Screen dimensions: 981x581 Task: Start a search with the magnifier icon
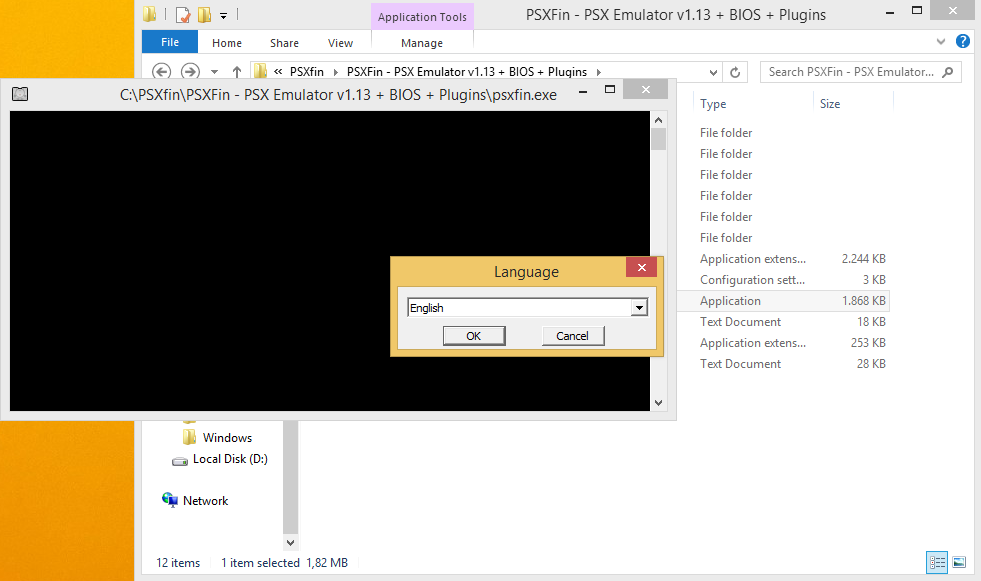click(948, 71)
